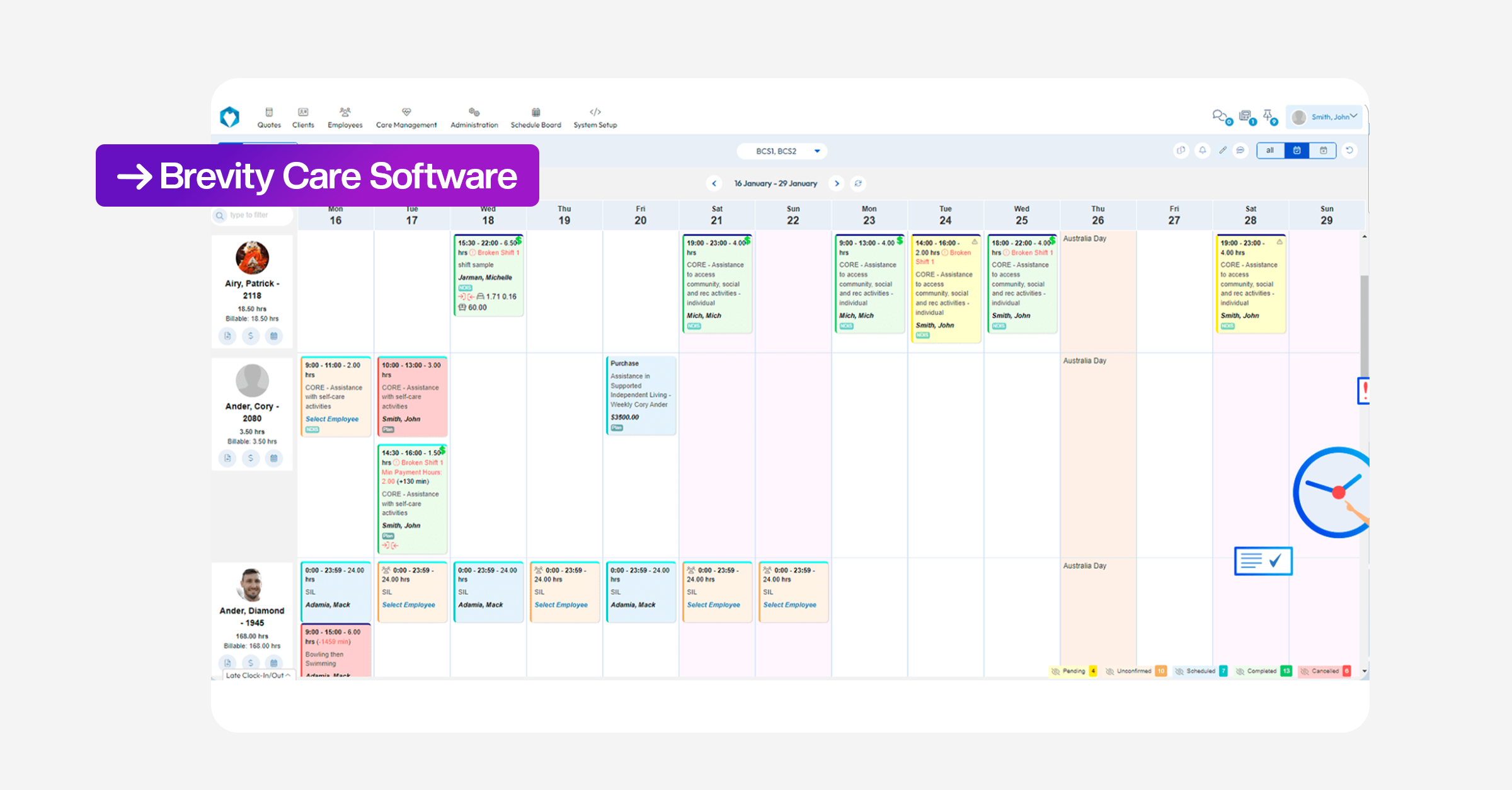Expand the Late Clock-In/Out panel
1512x790 pixels.
click(258, 675)
